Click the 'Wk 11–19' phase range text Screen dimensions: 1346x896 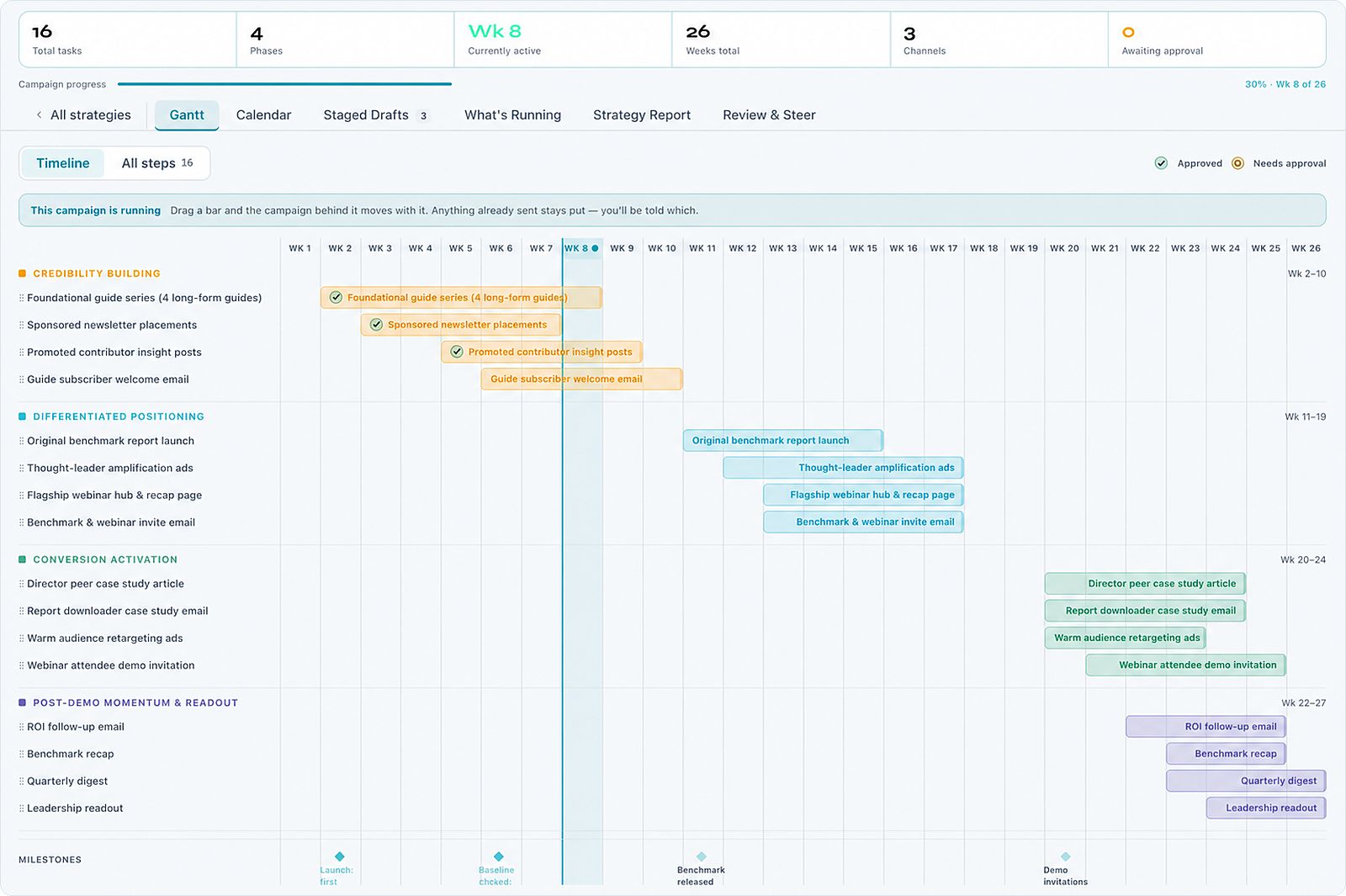1306,416
